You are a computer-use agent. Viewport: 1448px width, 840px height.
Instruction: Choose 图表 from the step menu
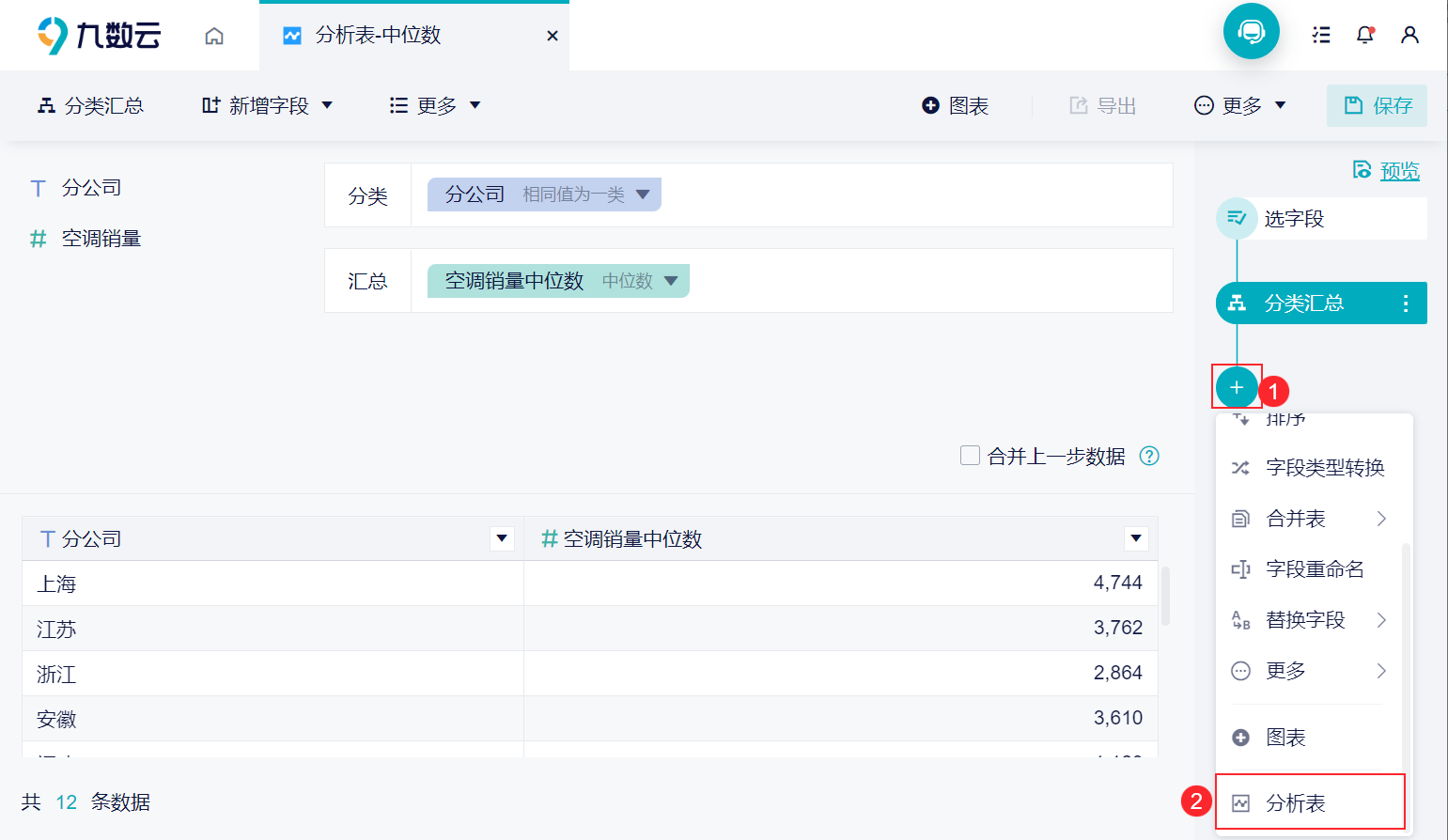1309,738
